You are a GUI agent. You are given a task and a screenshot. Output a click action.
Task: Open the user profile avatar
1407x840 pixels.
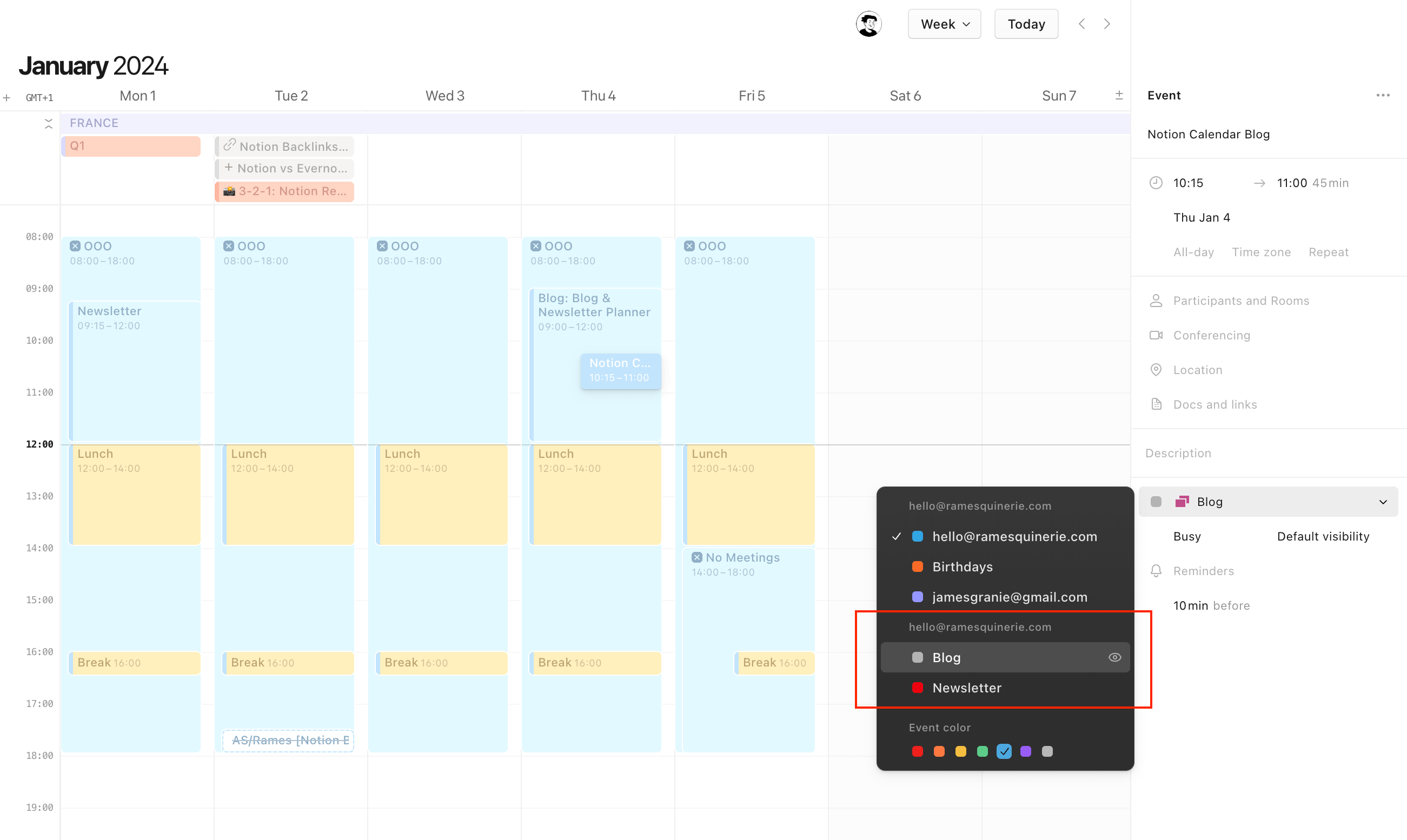tap(868, 24)
